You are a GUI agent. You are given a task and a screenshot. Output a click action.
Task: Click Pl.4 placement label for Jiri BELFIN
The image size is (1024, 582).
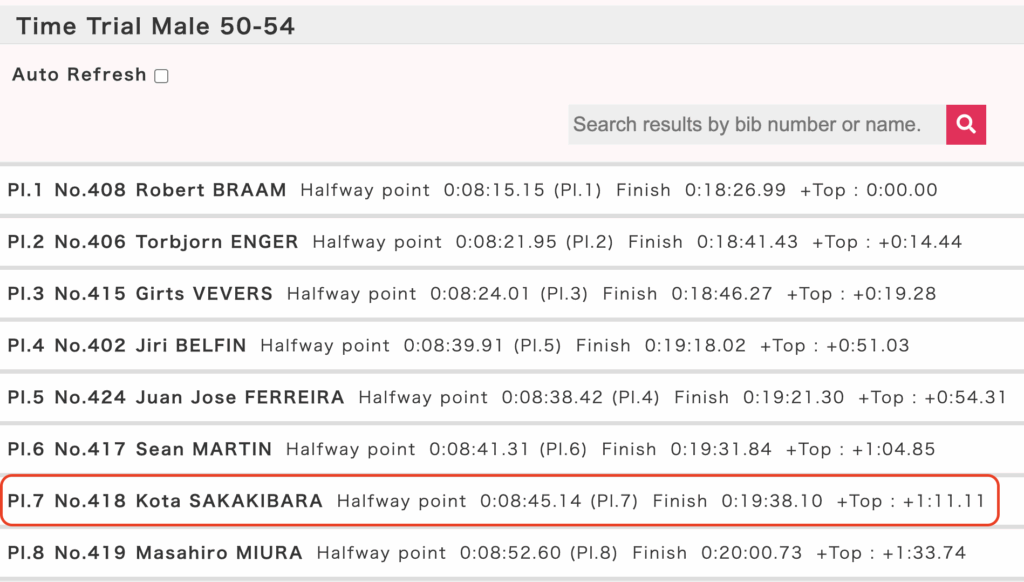coord(26,345)
